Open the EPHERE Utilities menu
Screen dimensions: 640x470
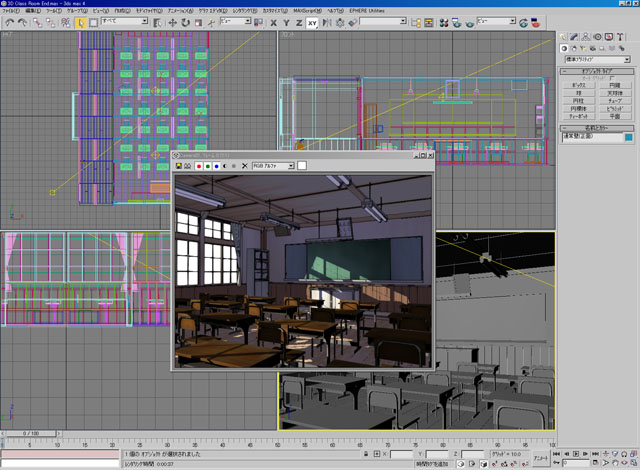point(367,11)
